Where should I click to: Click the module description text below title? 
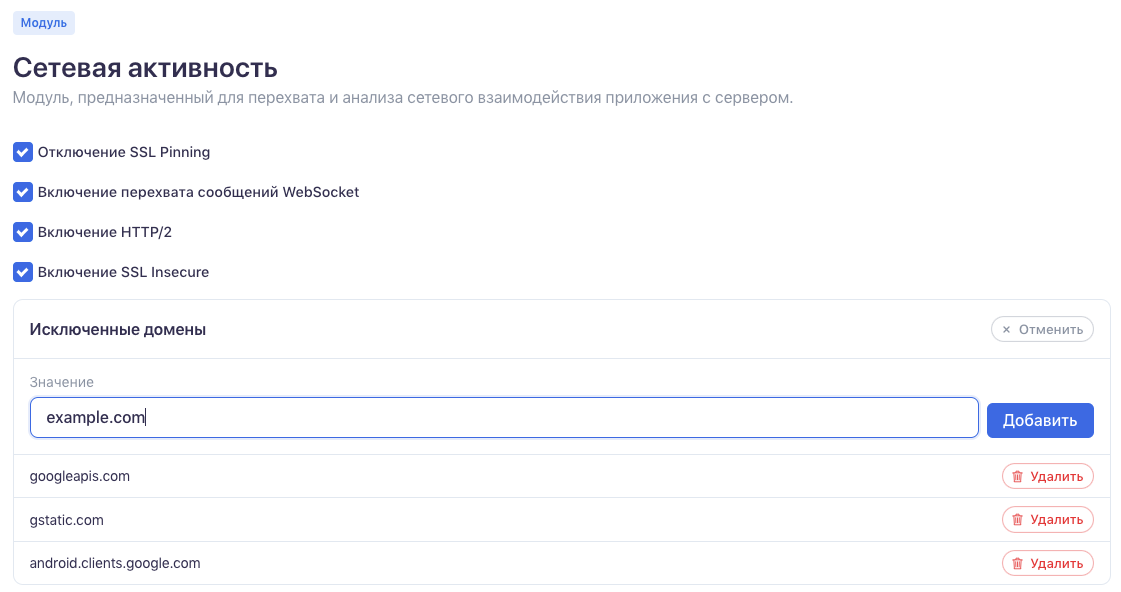click(402, 98)
